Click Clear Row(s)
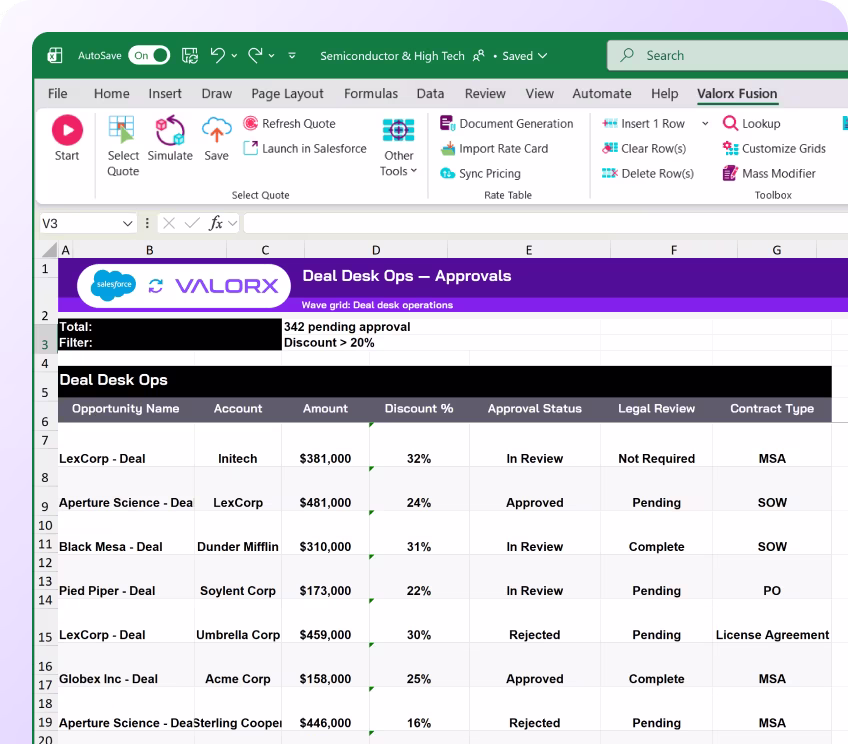Image resolution: width=848 pixels, height=744 pixels. [644, 148]
